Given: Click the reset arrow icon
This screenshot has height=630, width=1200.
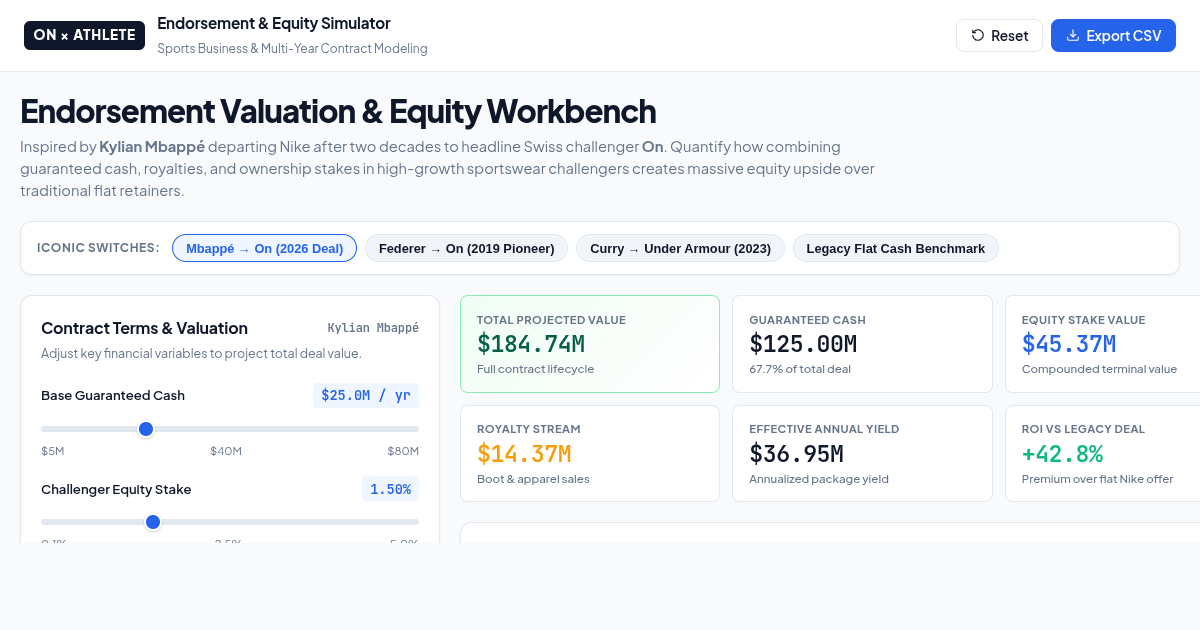Looking at the screenshot, I should tap(978, 35).
